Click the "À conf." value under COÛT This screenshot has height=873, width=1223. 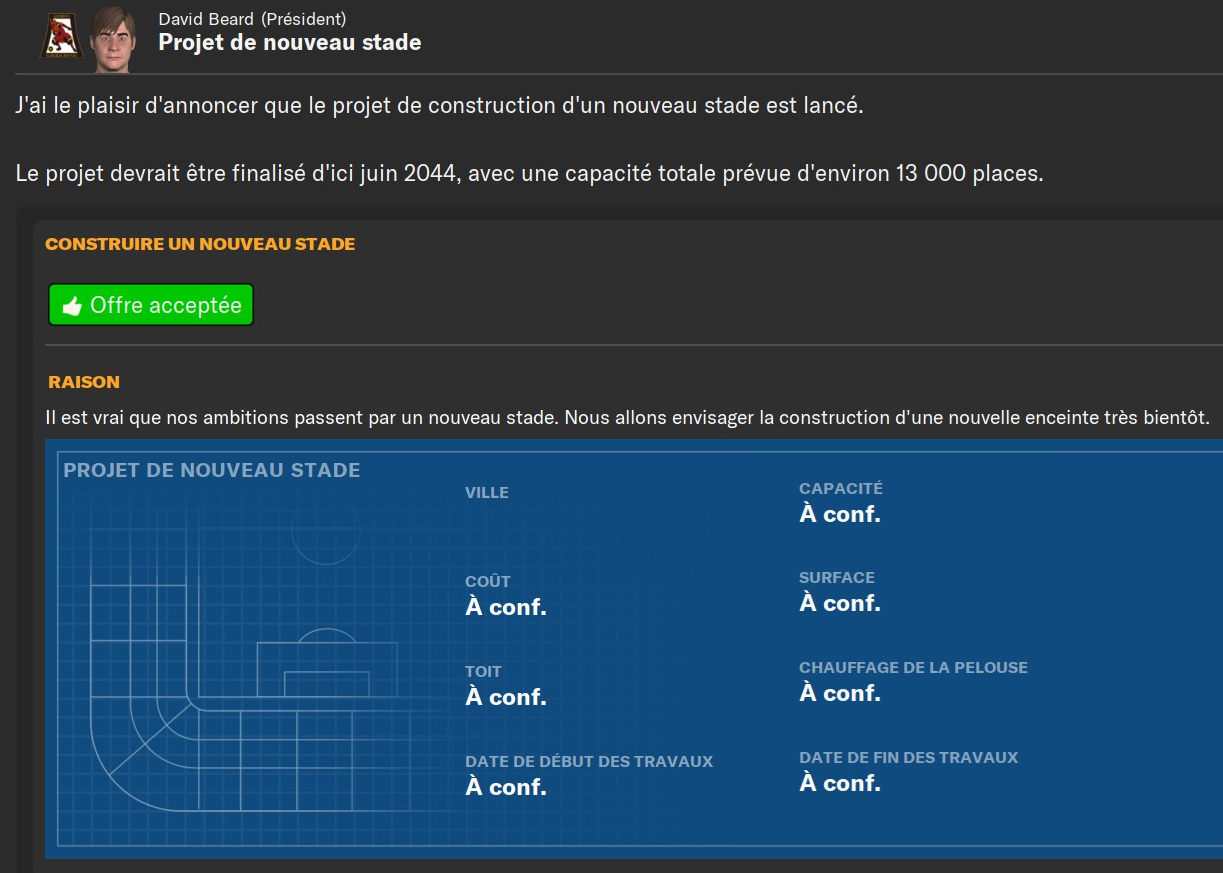(x=505, y=607)
